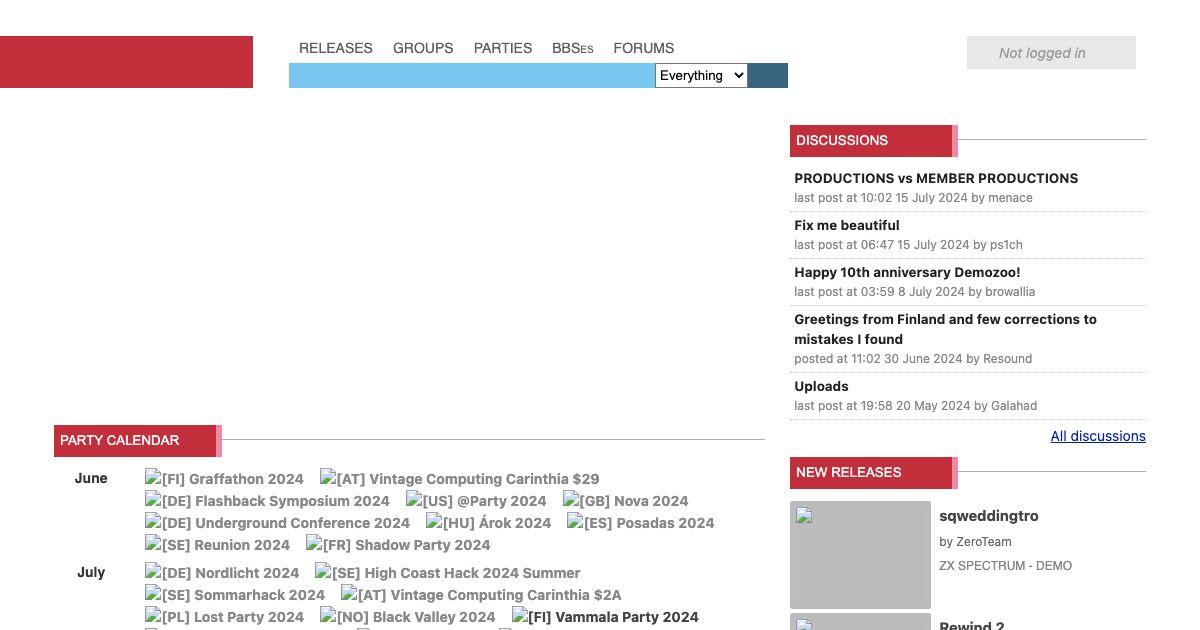Viewport: 1200px width, 630px height.
Task: Open the Fix me beautiful discussion thread
Action: pos(847,225)
